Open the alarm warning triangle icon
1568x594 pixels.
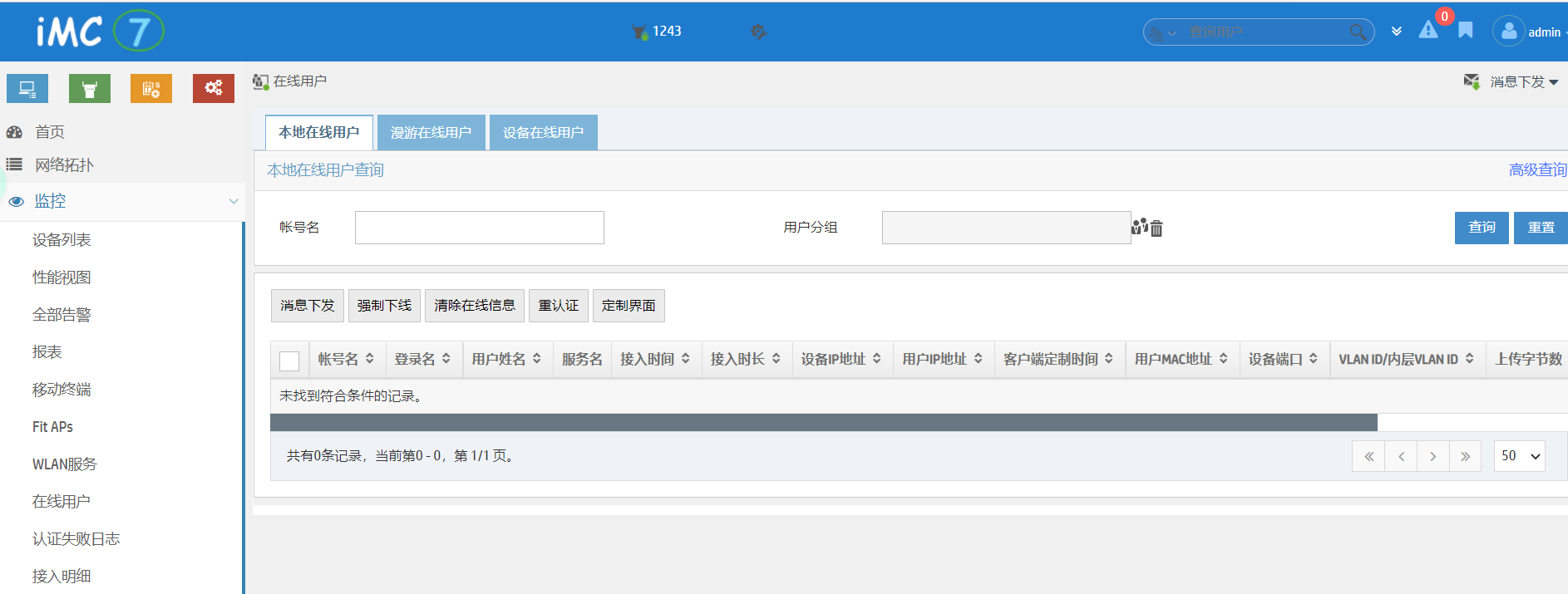click(x=1428, y=30)
